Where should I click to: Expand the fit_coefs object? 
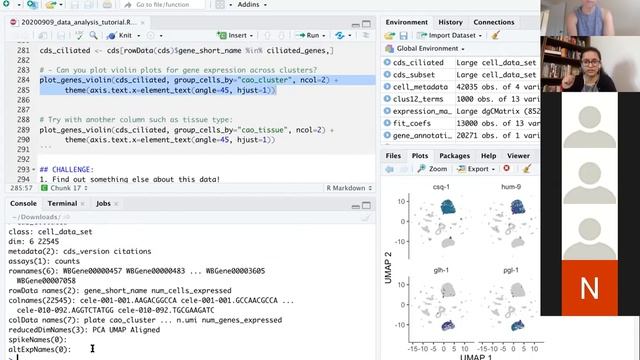387,123
